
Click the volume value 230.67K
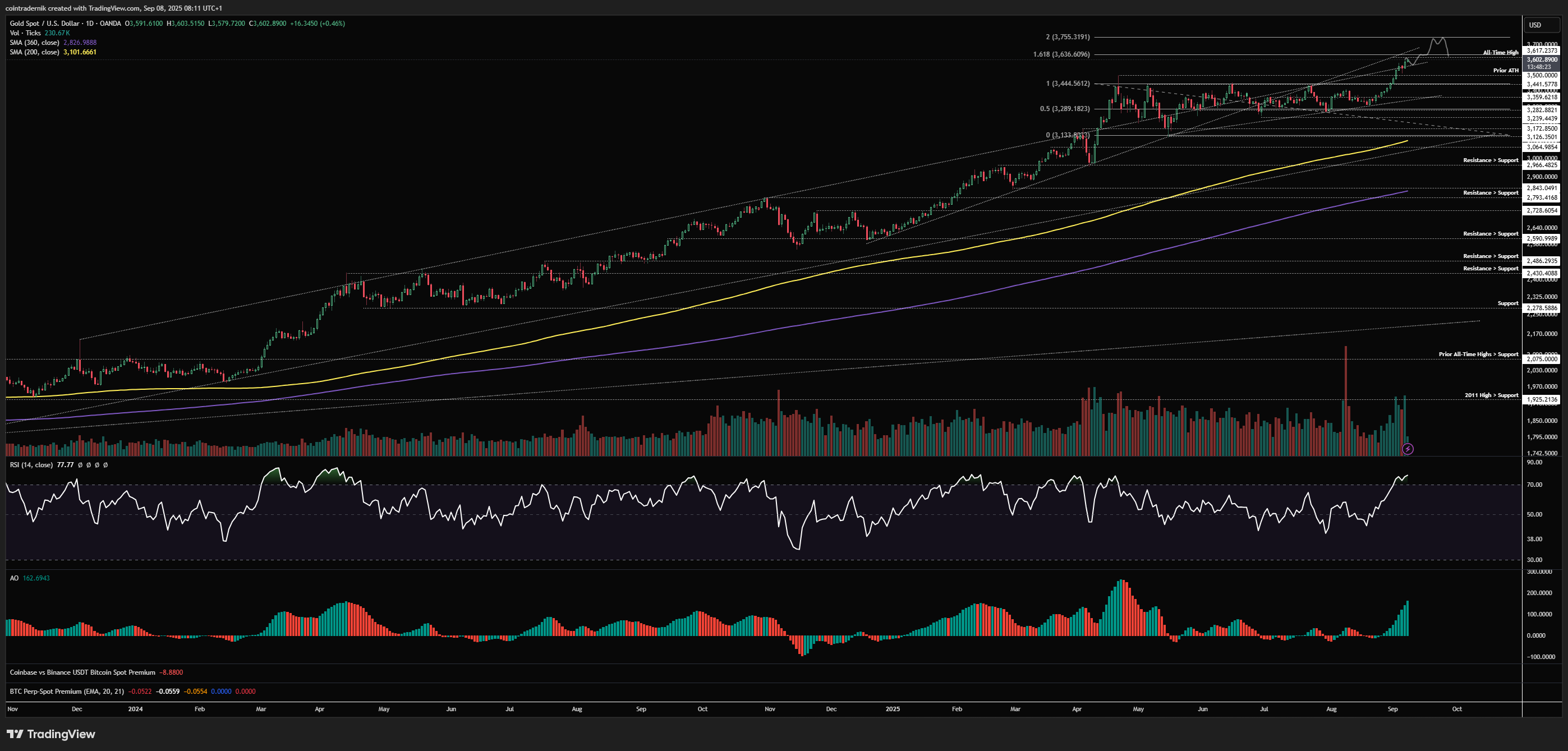(57, 33)
